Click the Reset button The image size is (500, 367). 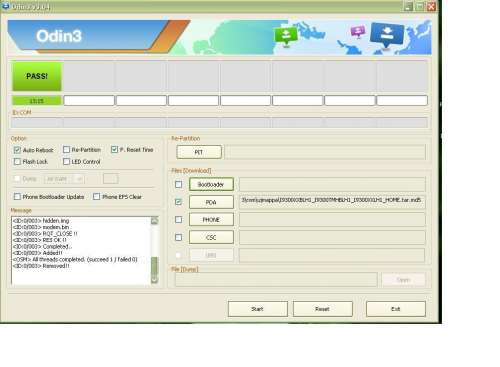(323, 309)
